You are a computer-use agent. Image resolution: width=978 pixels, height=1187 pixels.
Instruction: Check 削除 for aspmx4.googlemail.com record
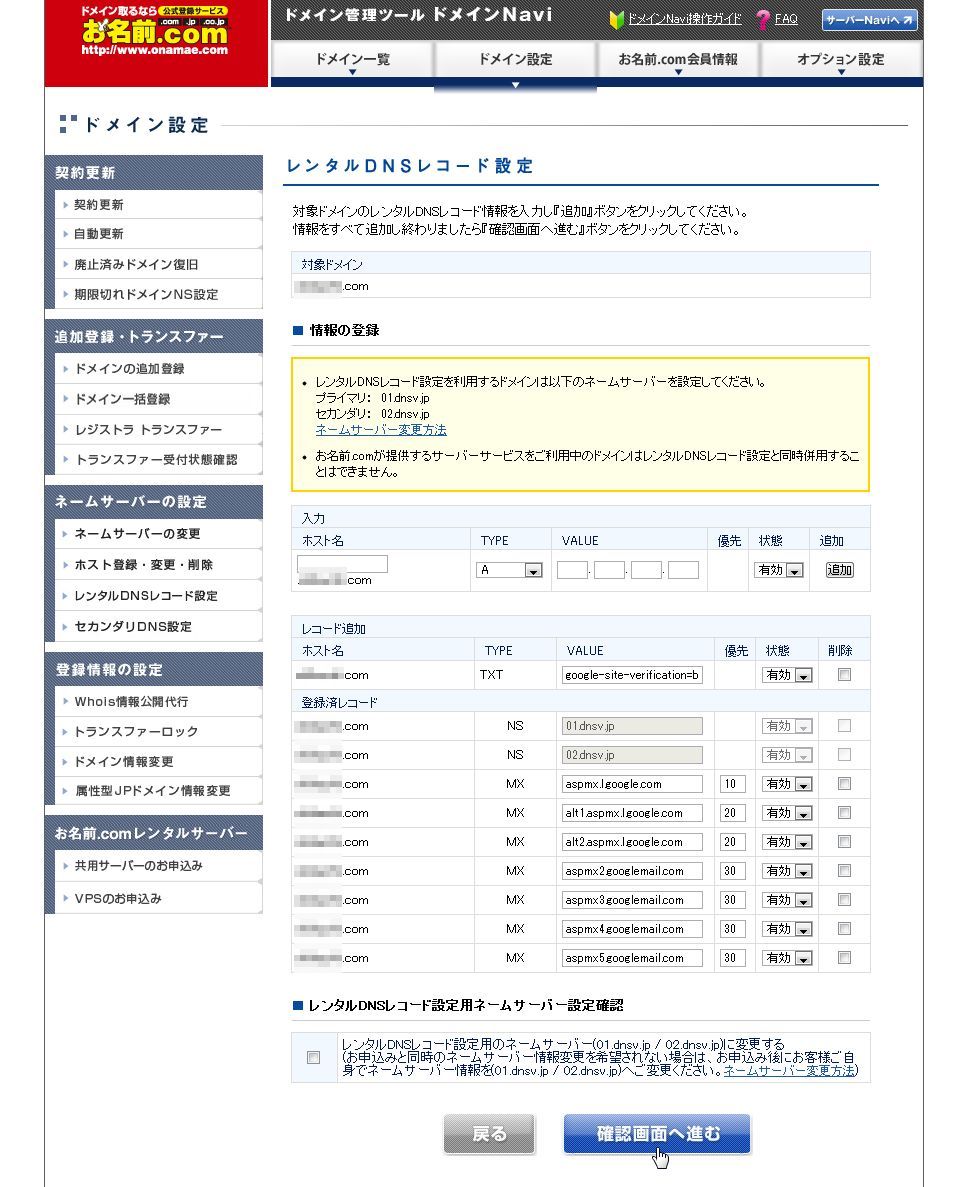point(845,929)
